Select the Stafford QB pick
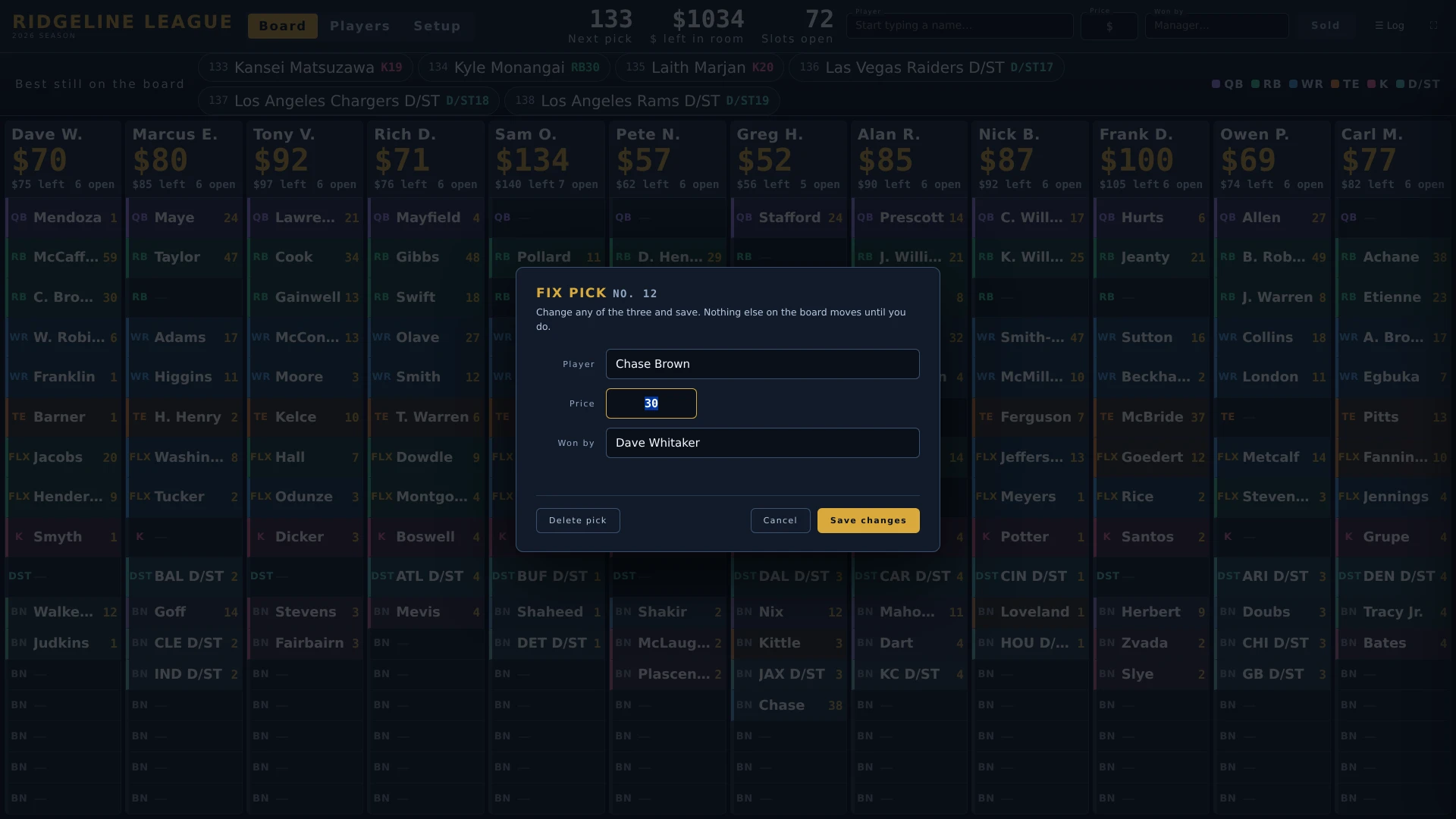This screenshot has height=819, width=1456. pos(789,218)
